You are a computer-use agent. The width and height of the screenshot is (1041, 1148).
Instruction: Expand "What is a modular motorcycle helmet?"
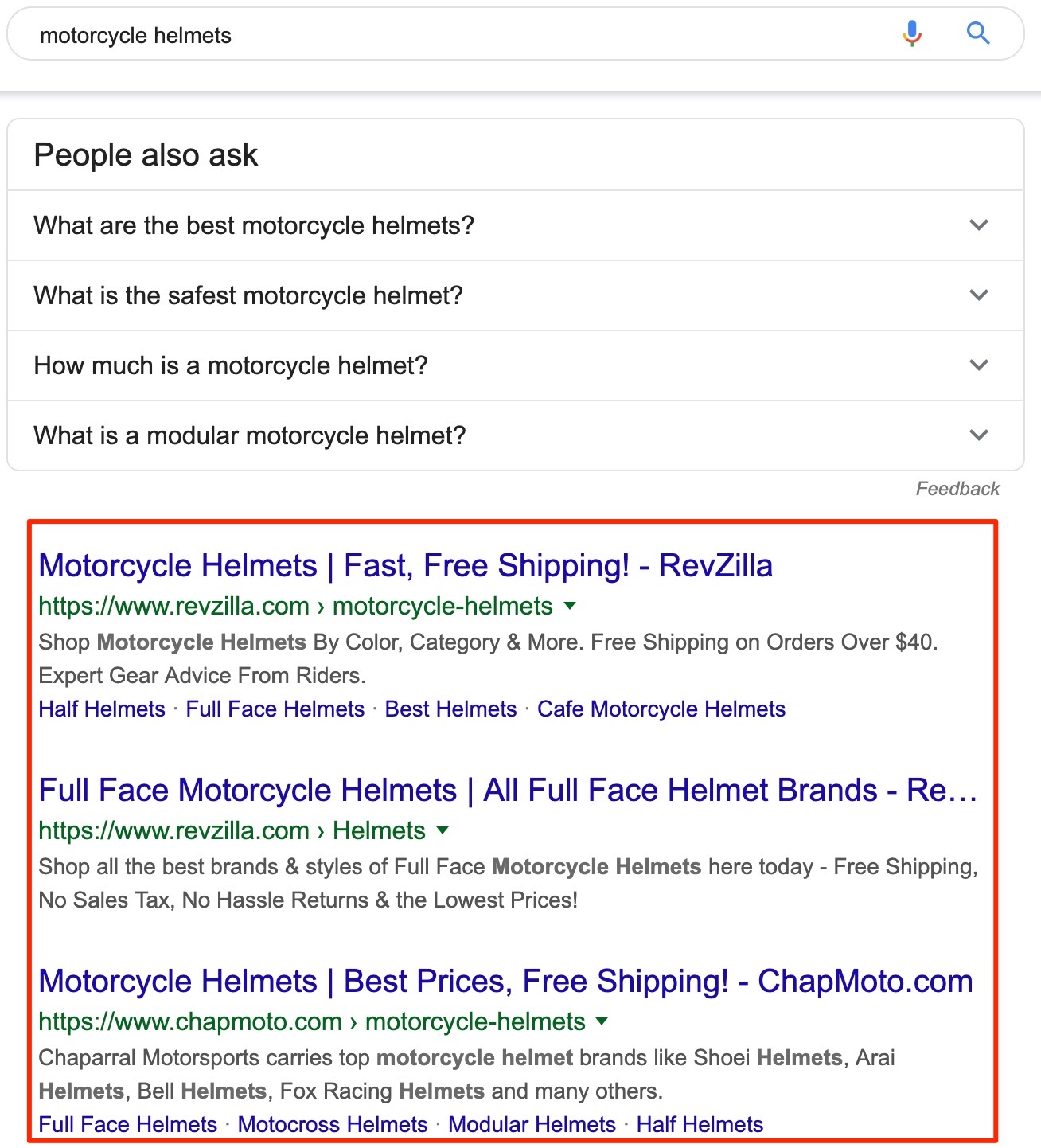click(x=979, y=435)
